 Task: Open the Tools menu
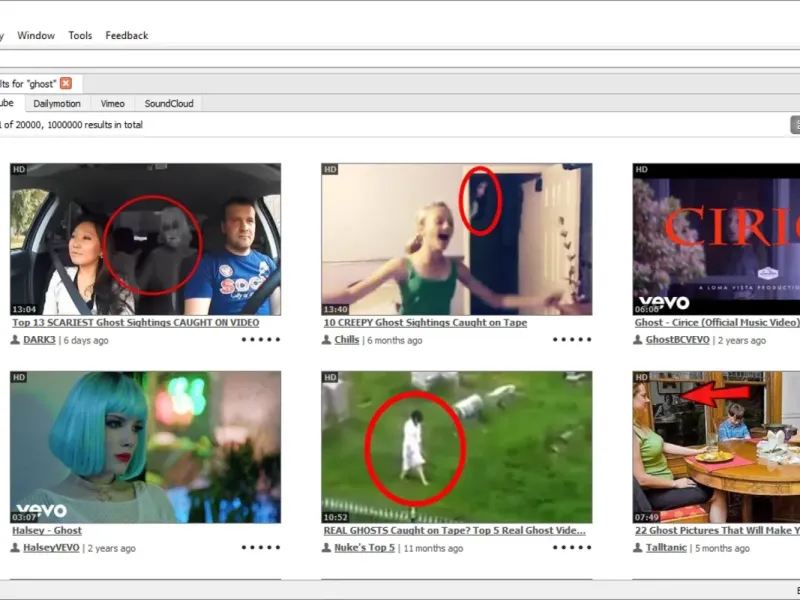click(x=80, y=35)
